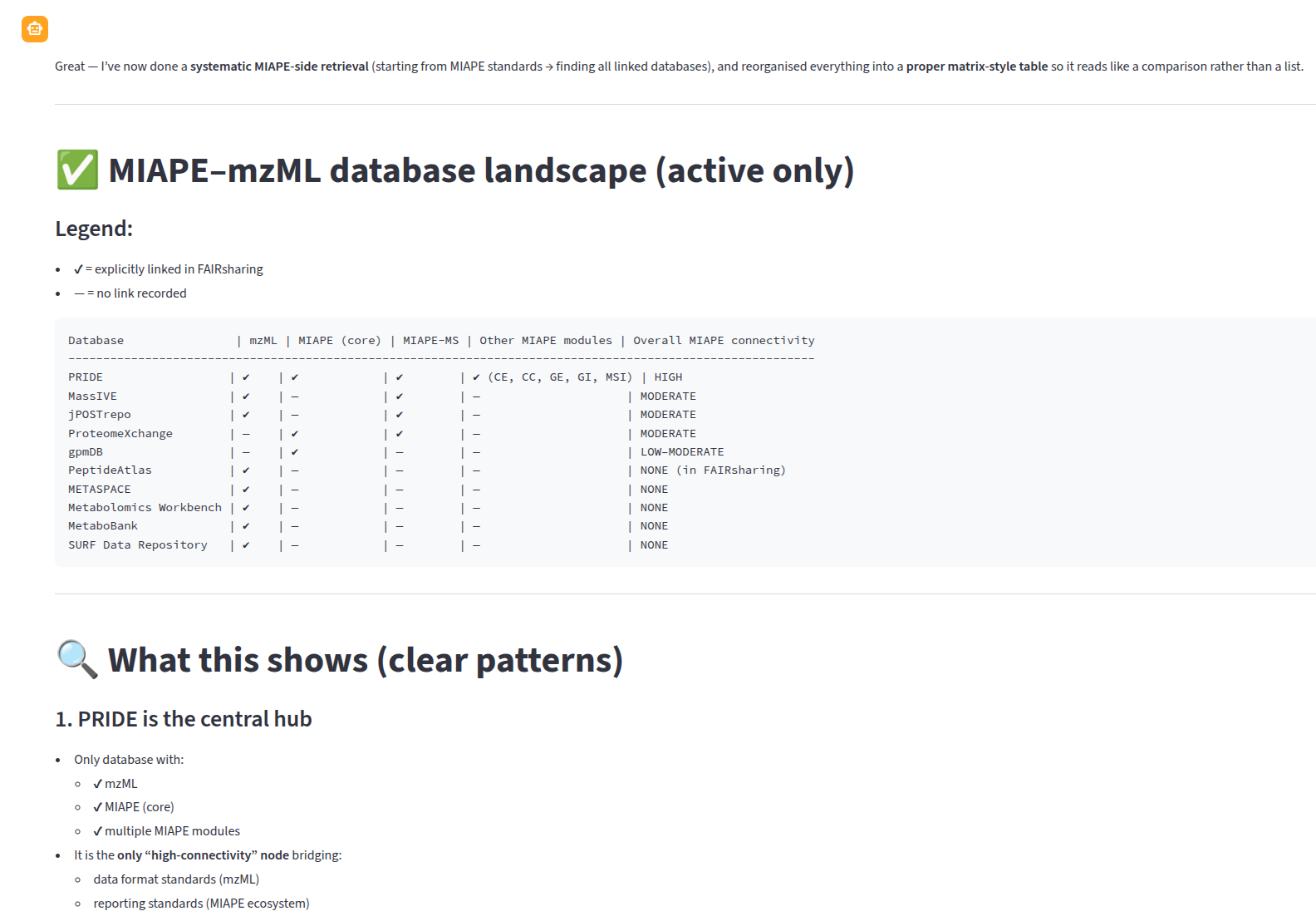Click the 'Only database with:' bullet
1316x921 pixels.
coord(129,760)
